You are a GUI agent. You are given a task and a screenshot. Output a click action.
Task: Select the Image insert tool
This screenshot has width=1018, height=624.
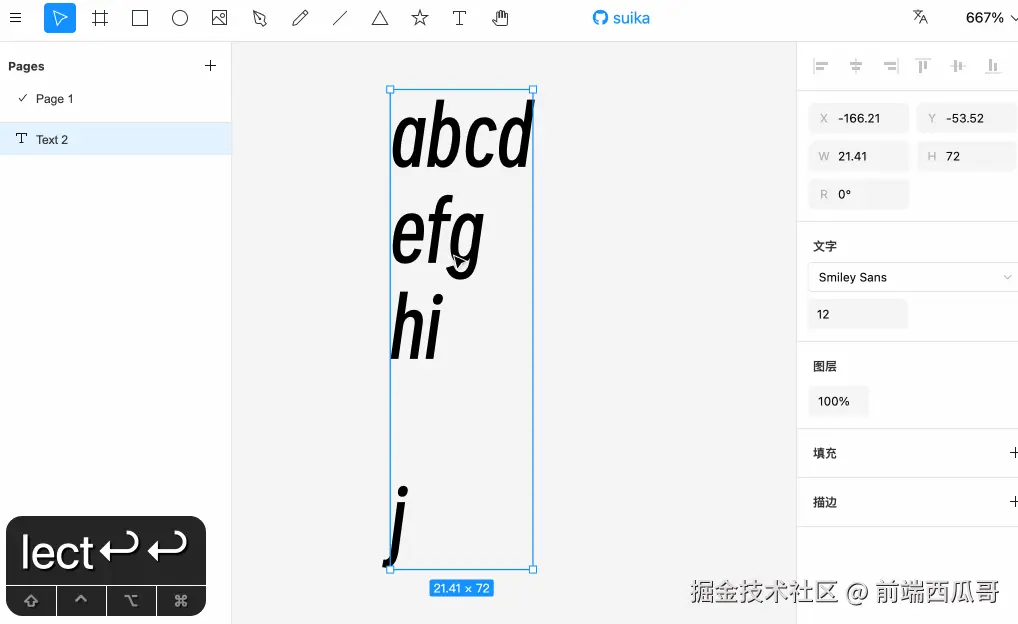coord(220,18)
